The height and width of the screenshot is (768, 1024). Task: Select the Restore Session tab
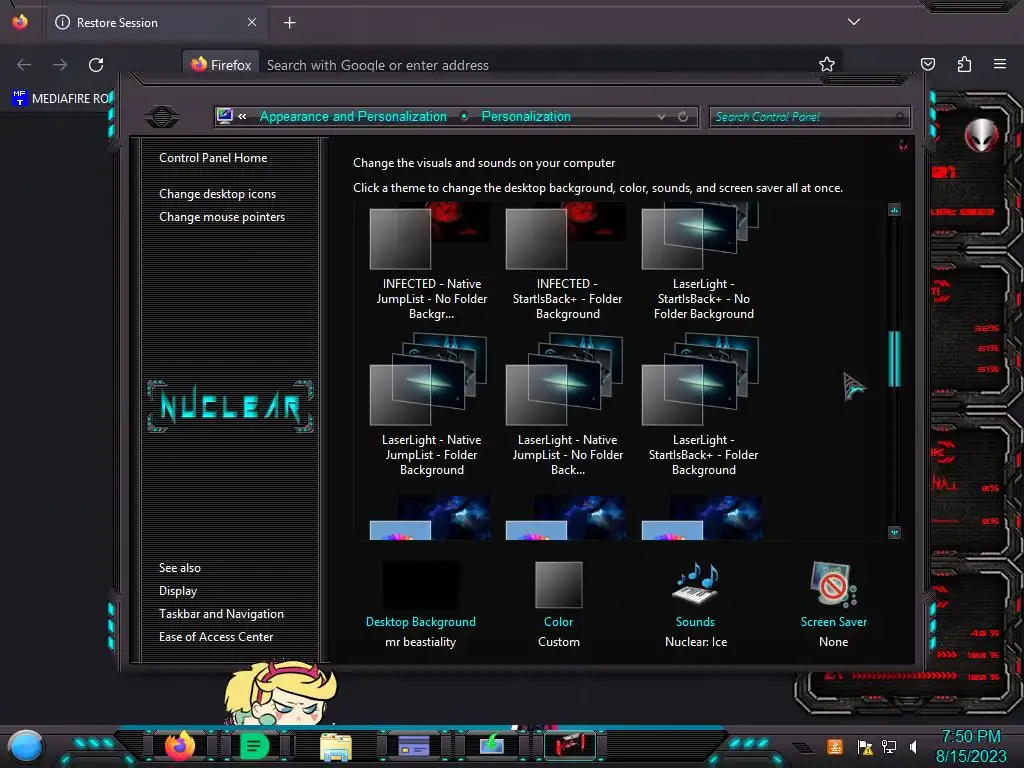pos(155,23)
